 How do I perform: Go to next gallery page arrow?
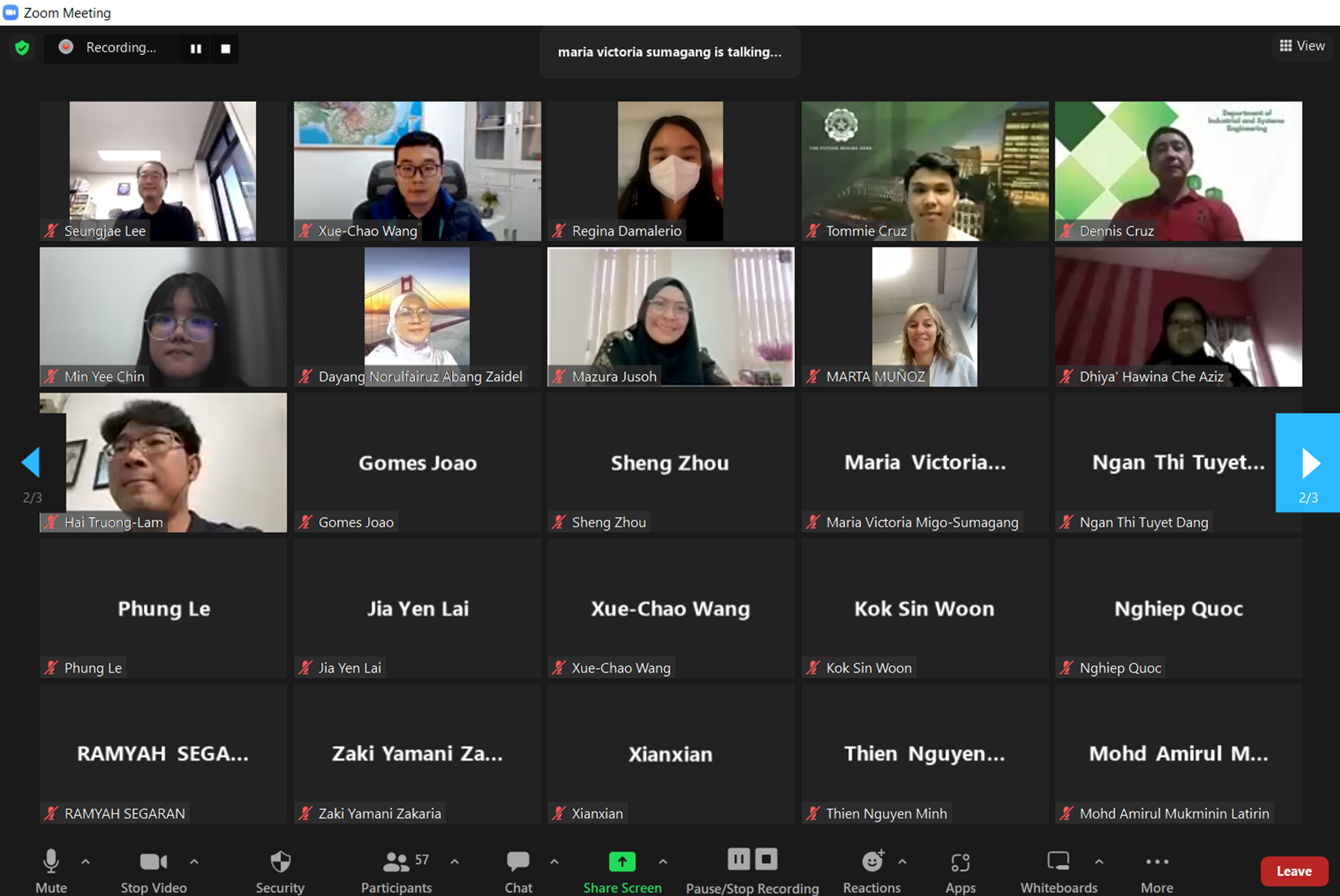pyautogui.click(x=1309, y=463)
